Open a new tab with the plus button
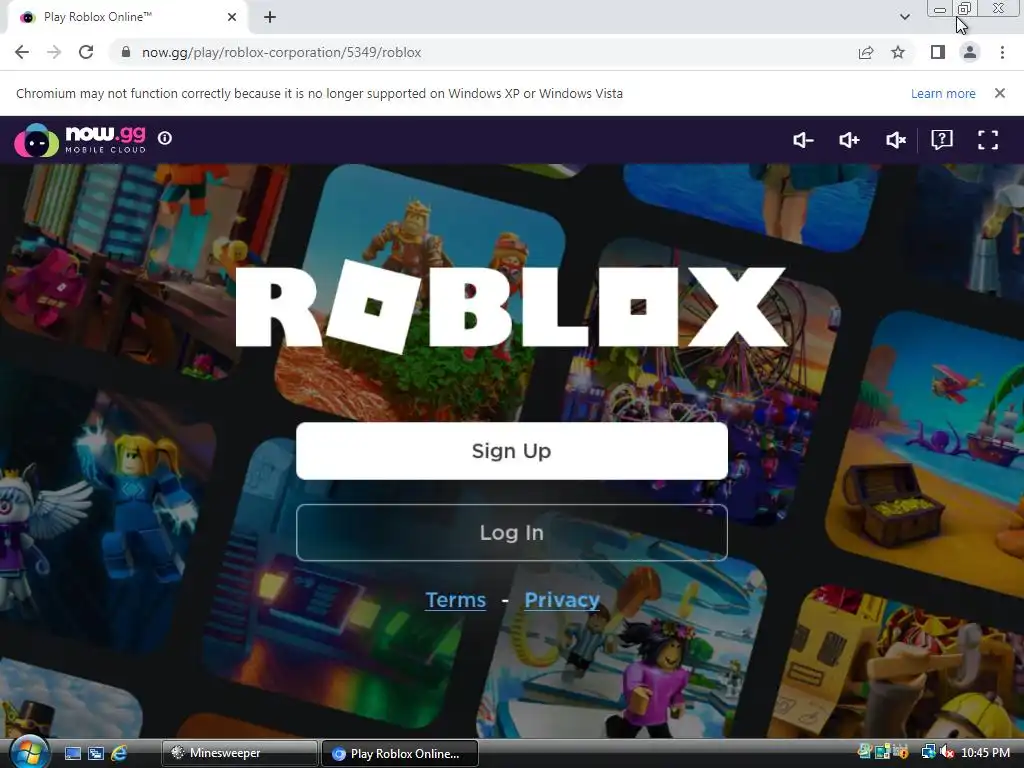Image resolution: width=1024 pixels, height=768 pixels. pyautogui.click(x=270, y=17)
